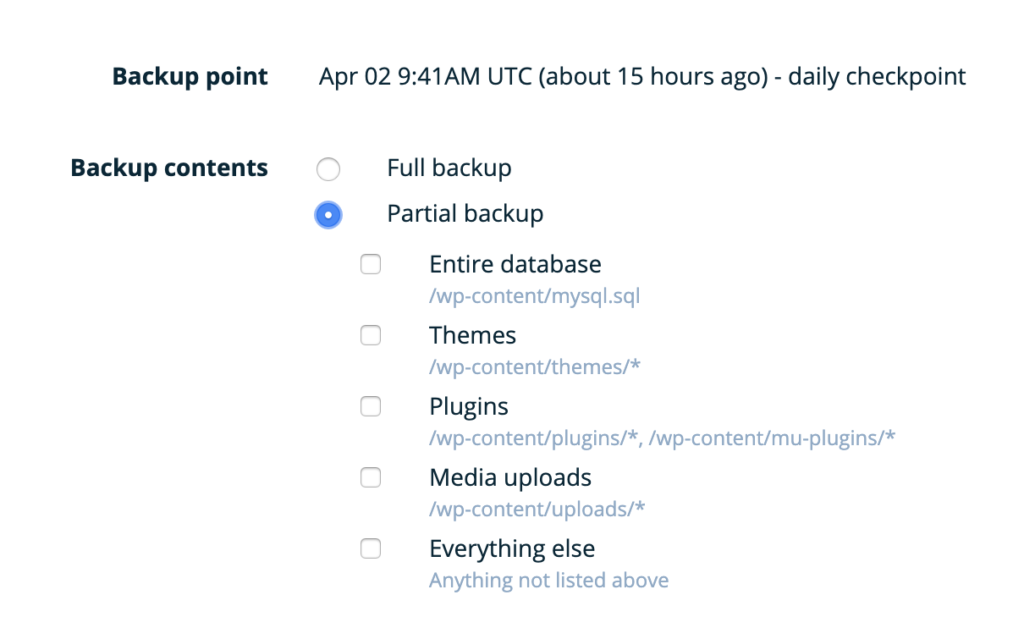Select the Full backup radio button
The image size is (1024, 628).
(x=328, y=169)
